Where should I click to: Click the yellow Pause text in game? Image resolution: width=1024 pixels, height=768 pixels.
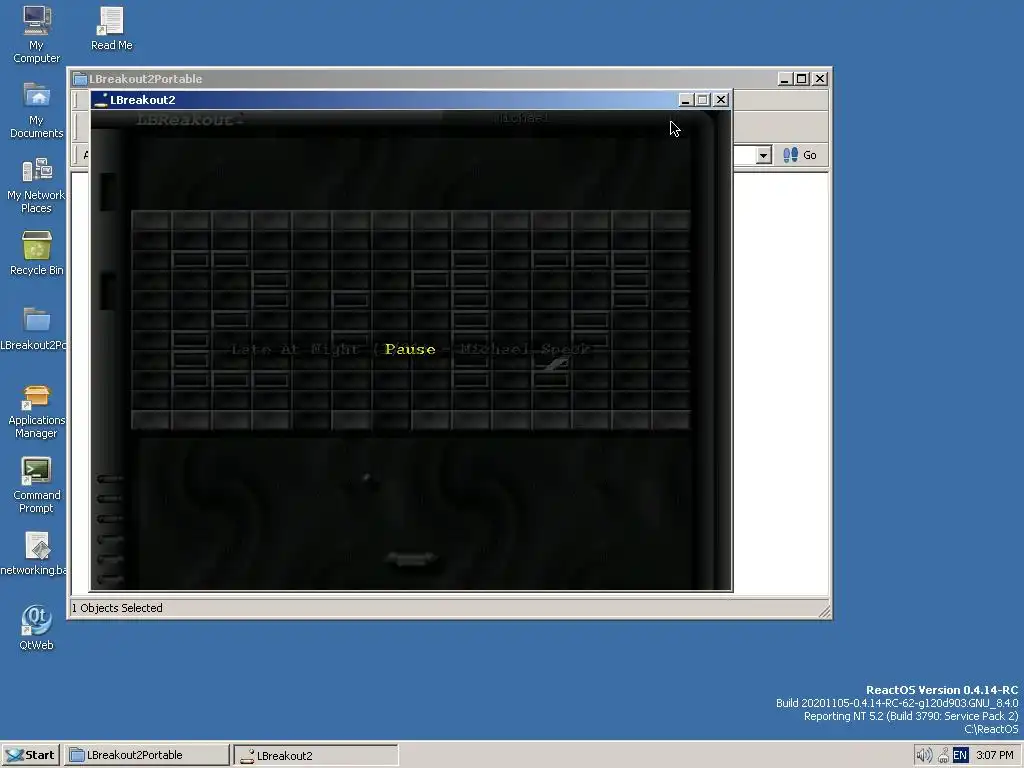[410, 349]
